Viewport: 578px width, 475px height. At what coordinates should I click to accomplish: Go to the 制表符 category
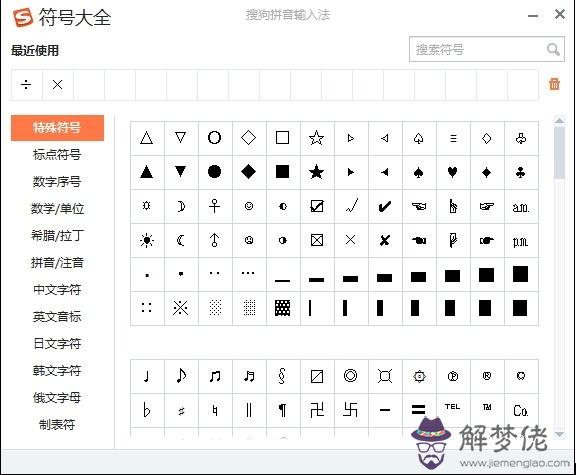tap(57, 425)
